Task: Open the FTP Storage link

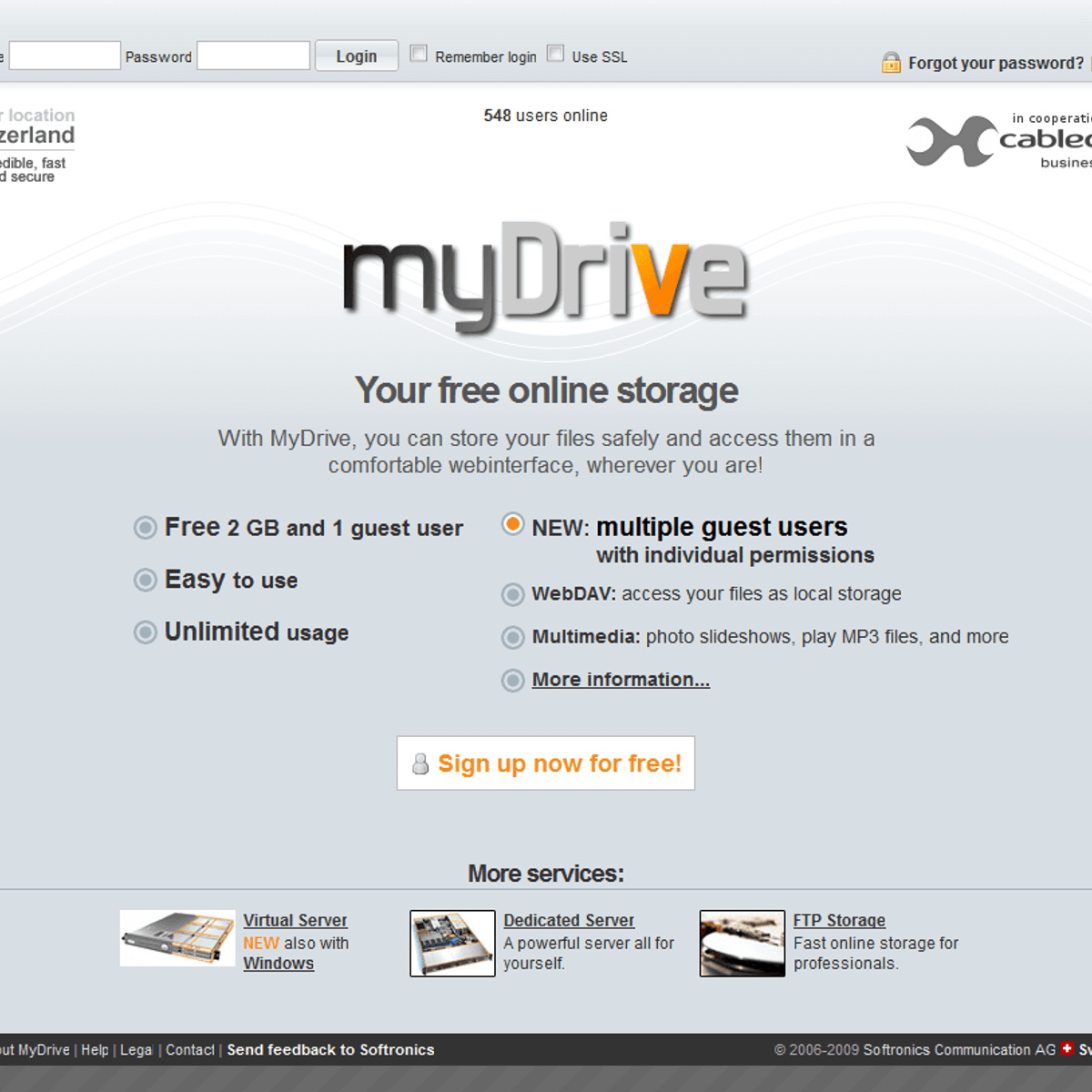Action: click(x=839, y=920)
